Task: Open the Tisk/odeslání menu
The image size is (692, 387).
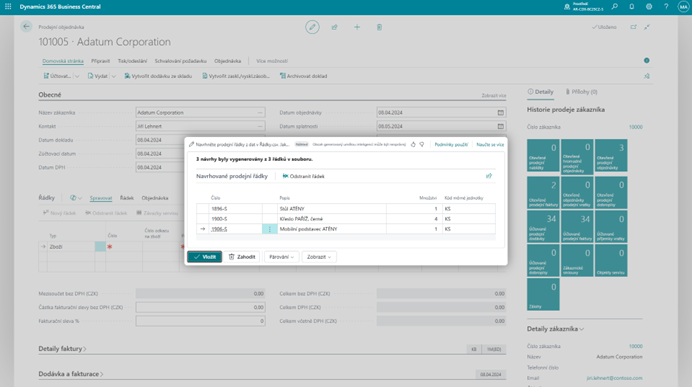Action: pos(132,61)
